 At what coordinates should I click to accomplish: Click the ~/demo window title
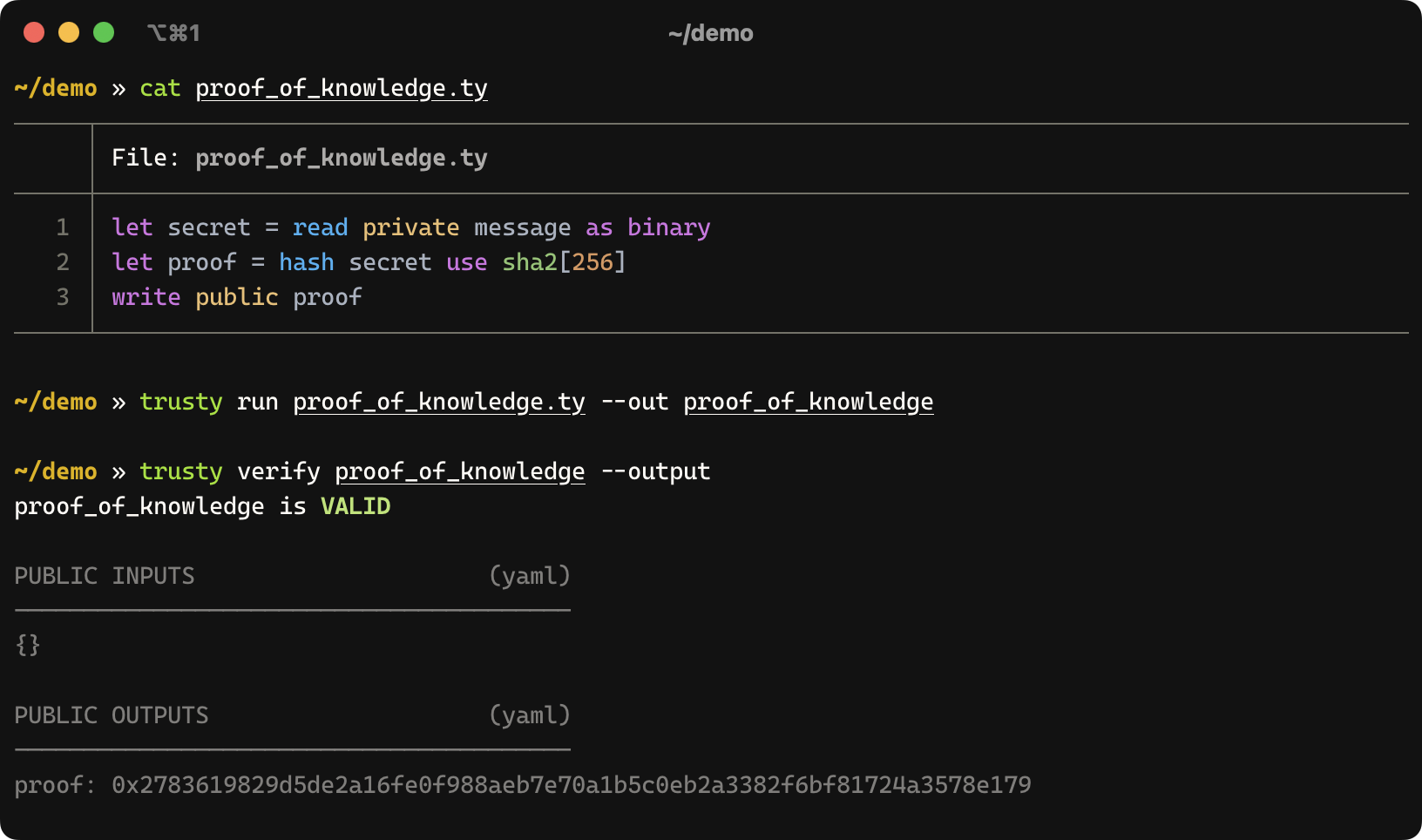tap(711, 33)
